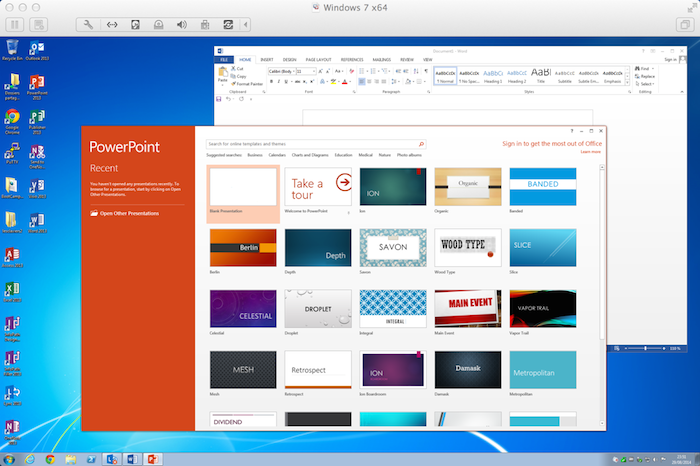Switch to PAGE LAYOUT tab in Word
700x466 pixels.
click(x=318, y=59)
